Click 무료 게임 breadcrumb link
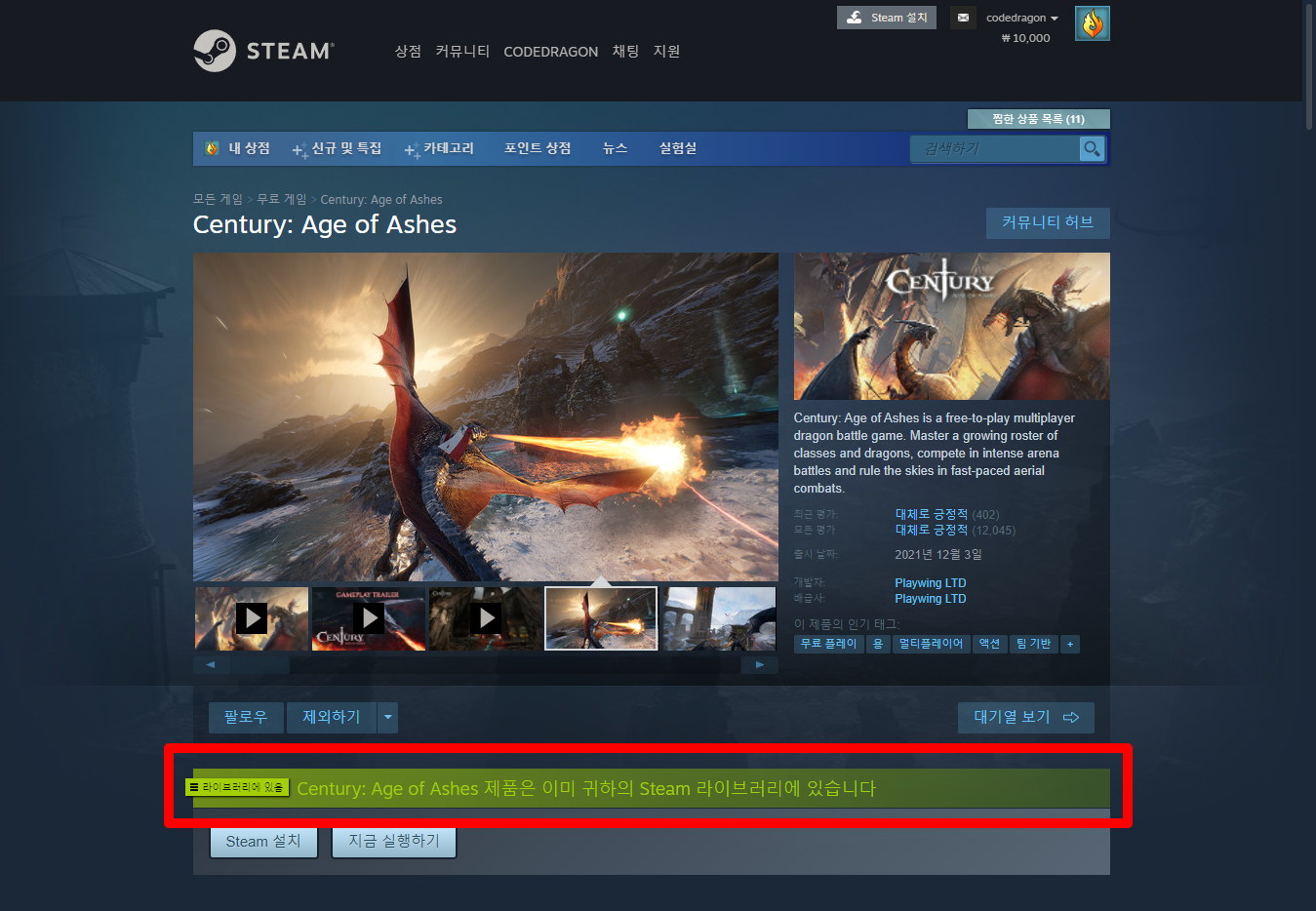 click(x=282, y=199)
